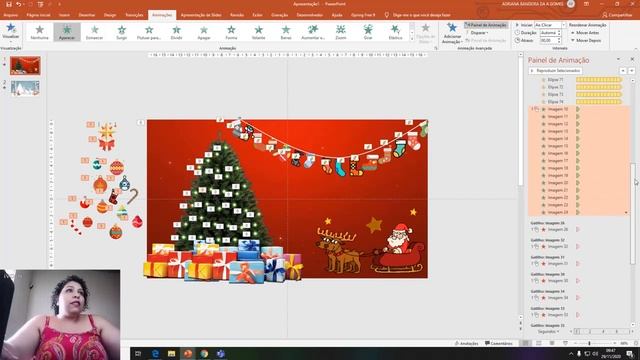Switch to Slide Sorter view in status bar
This screenshot has width=640, height=360.
tap(539, 343)
